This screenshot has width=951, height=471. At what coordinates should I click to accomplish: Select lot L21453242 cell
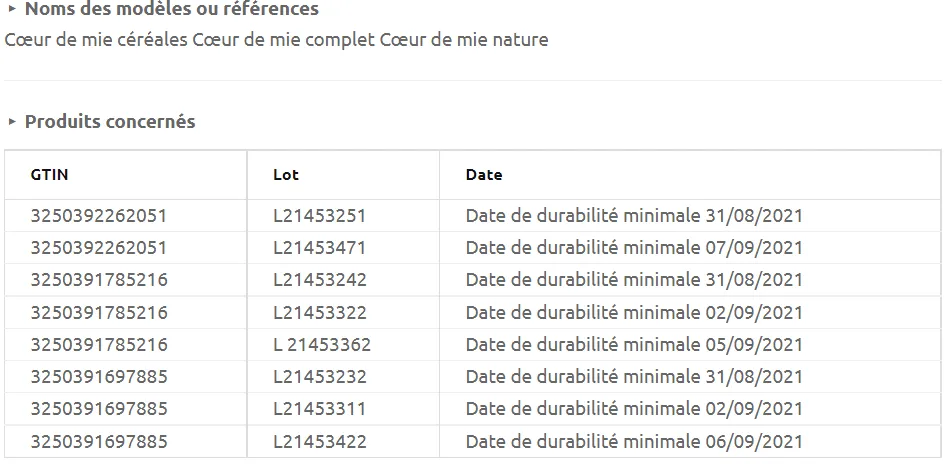320,280
